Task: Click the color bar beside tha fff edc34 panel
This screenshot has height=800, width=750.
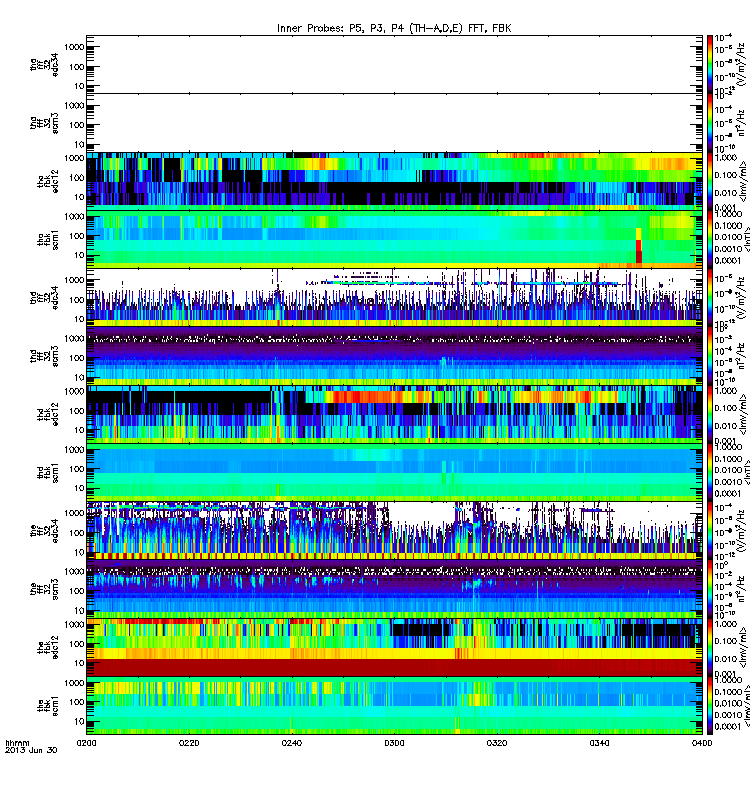Action: tap(710, 64)
